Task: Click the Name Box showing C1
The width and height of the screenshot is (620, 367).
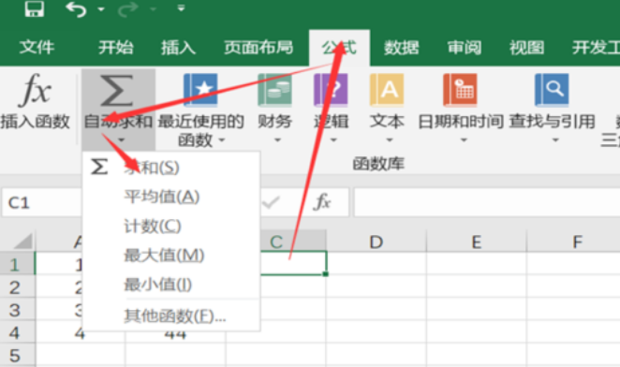Action: point(42,202)
